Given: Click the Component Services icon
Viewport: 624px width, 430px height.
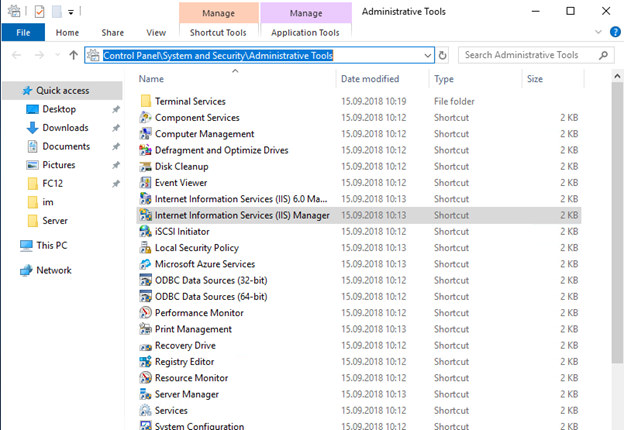Looking at the screenshot, I should point(146,117).
